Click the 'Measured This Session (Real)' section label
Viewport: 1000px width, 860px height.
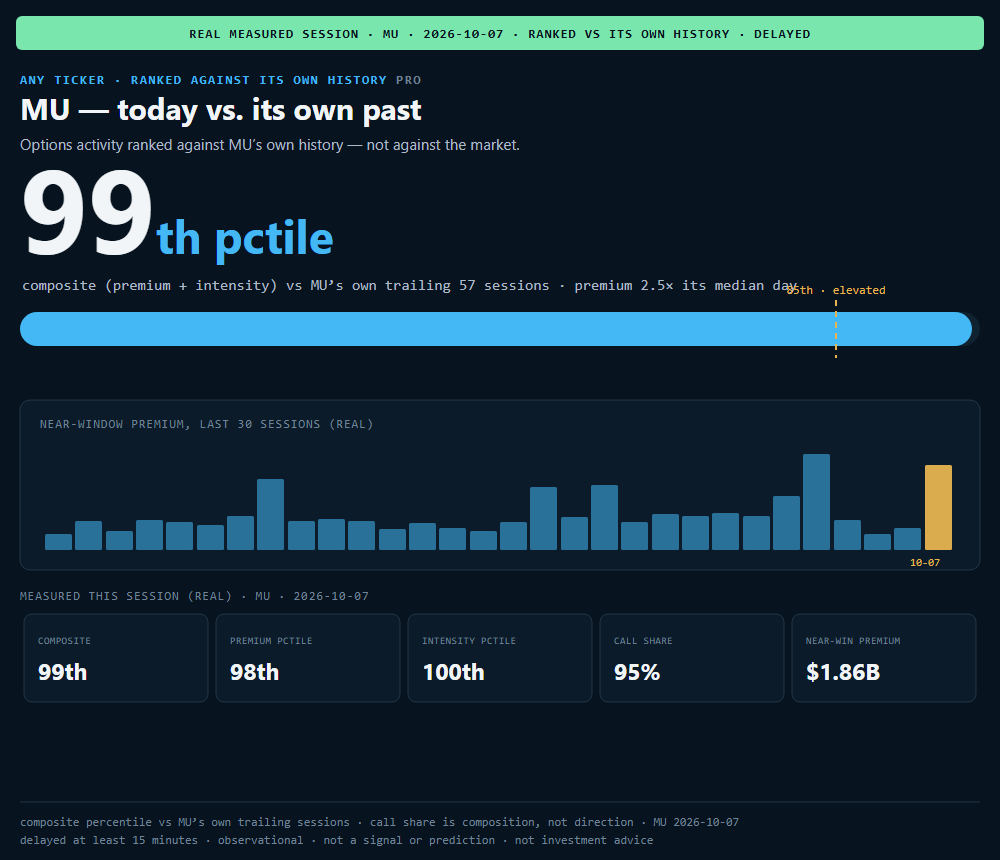click(x=195, y=597)
